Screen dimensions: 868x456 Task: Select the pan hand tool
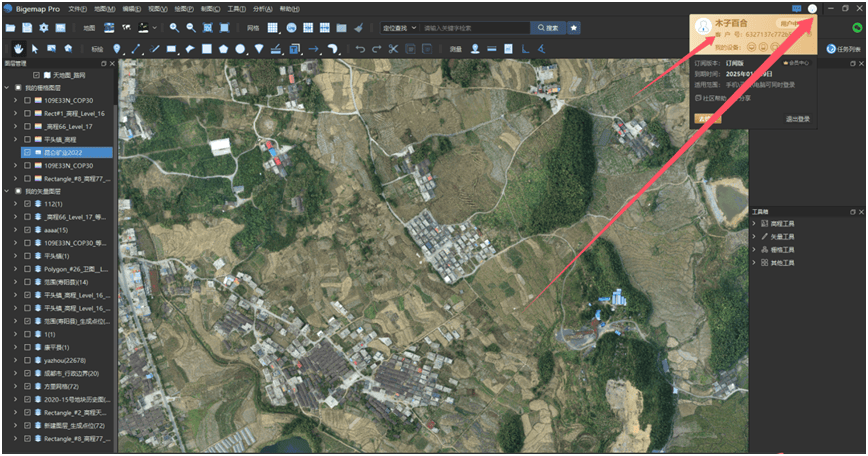pyautogui.click(x=18, y=49)
